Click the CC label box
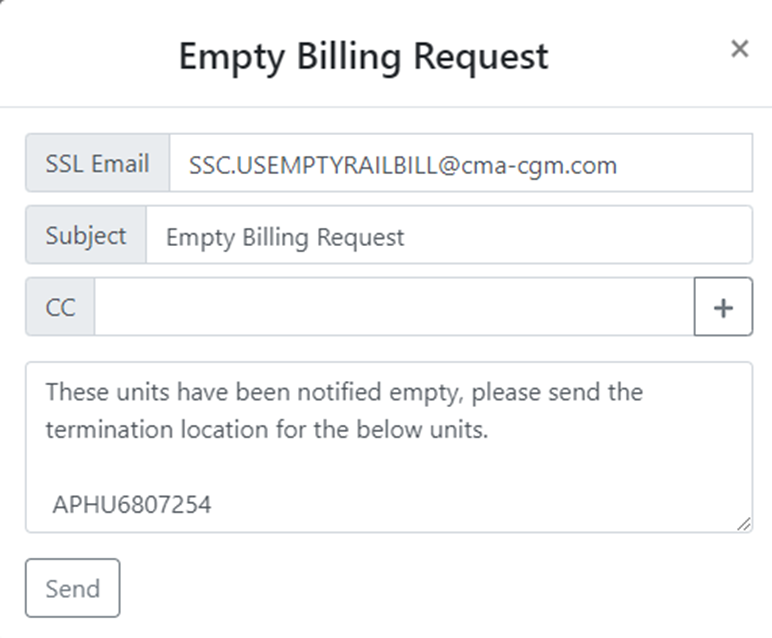 [x=60, y=308]
